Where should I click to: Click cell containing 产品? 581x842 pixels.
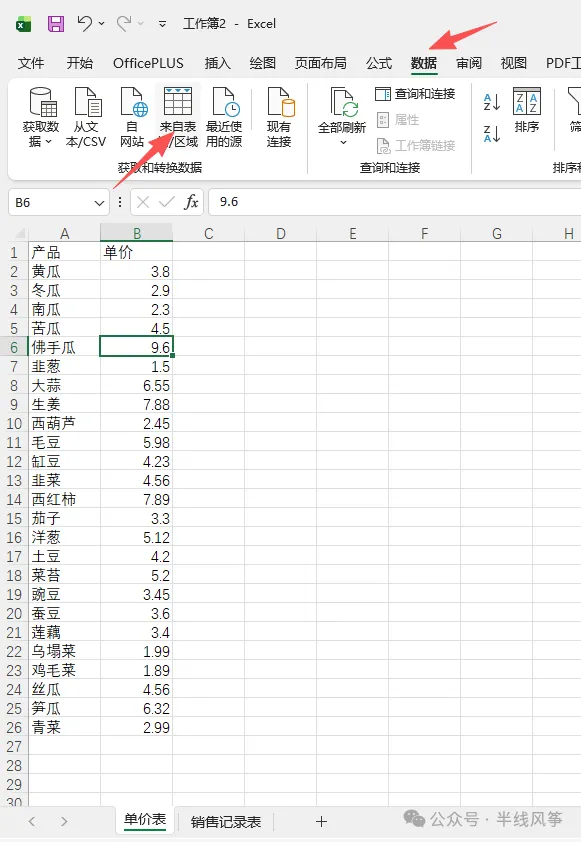[64, 252]
